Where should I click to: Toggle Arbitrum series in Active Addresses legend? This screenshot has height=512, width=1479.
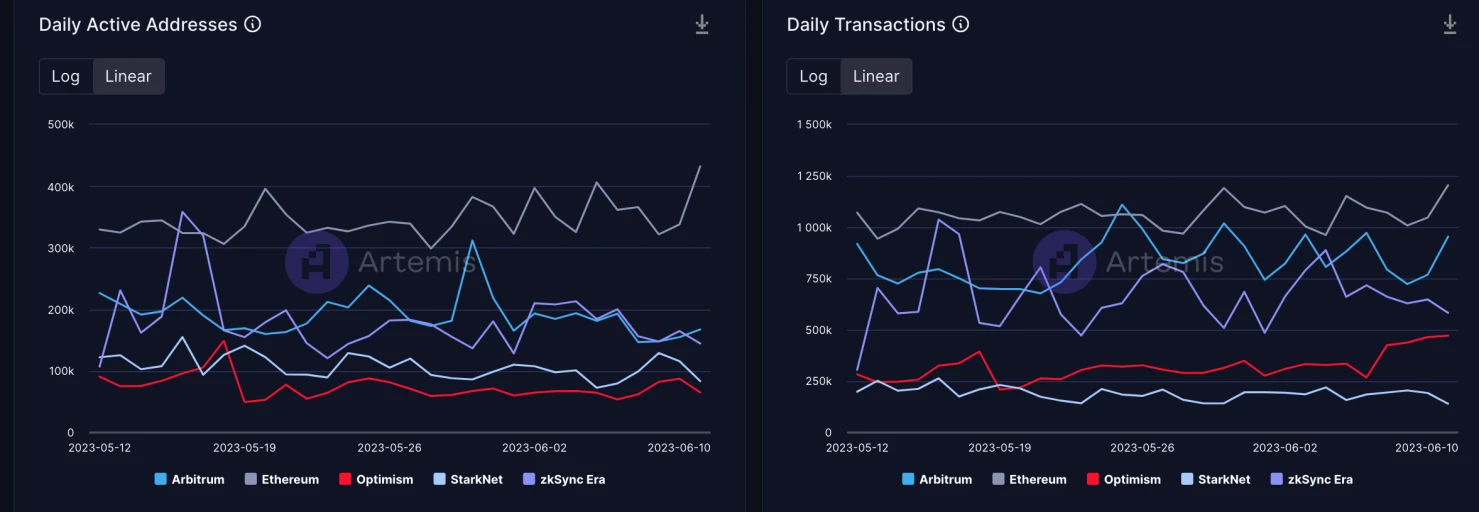coord(189,479)
